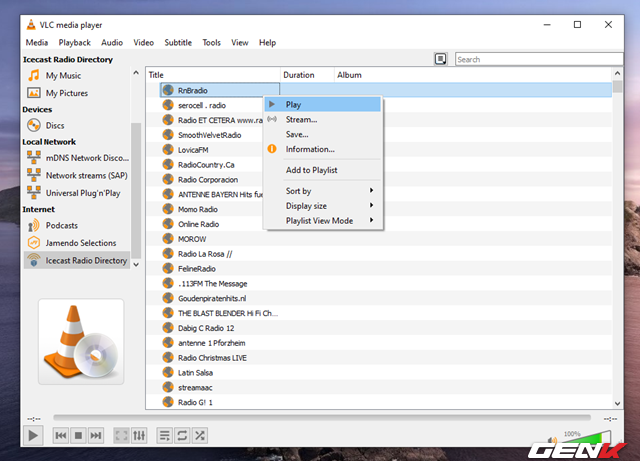Open Jamendo Selections
Image resolution: width=640 pixels, height=461 pixels.
81,243
